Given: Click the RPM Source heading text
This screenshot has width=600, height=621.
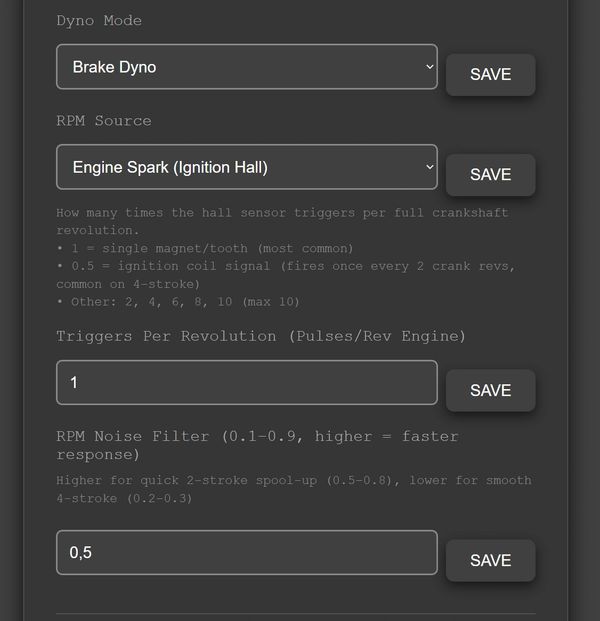Looking at the screenshot, I should click(x=104, y=121).
